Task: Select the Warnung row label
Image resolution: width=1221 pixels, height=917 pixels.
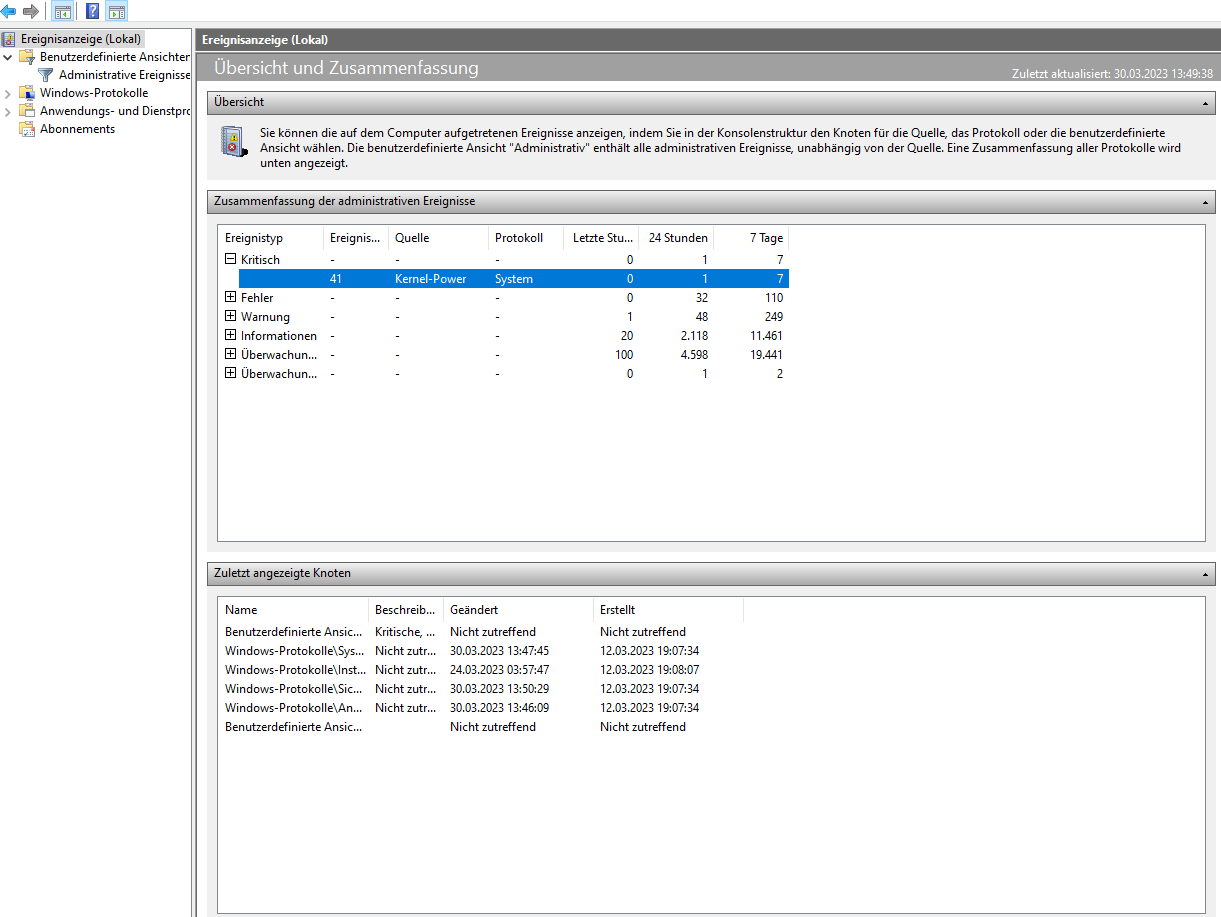Action: 265,317
